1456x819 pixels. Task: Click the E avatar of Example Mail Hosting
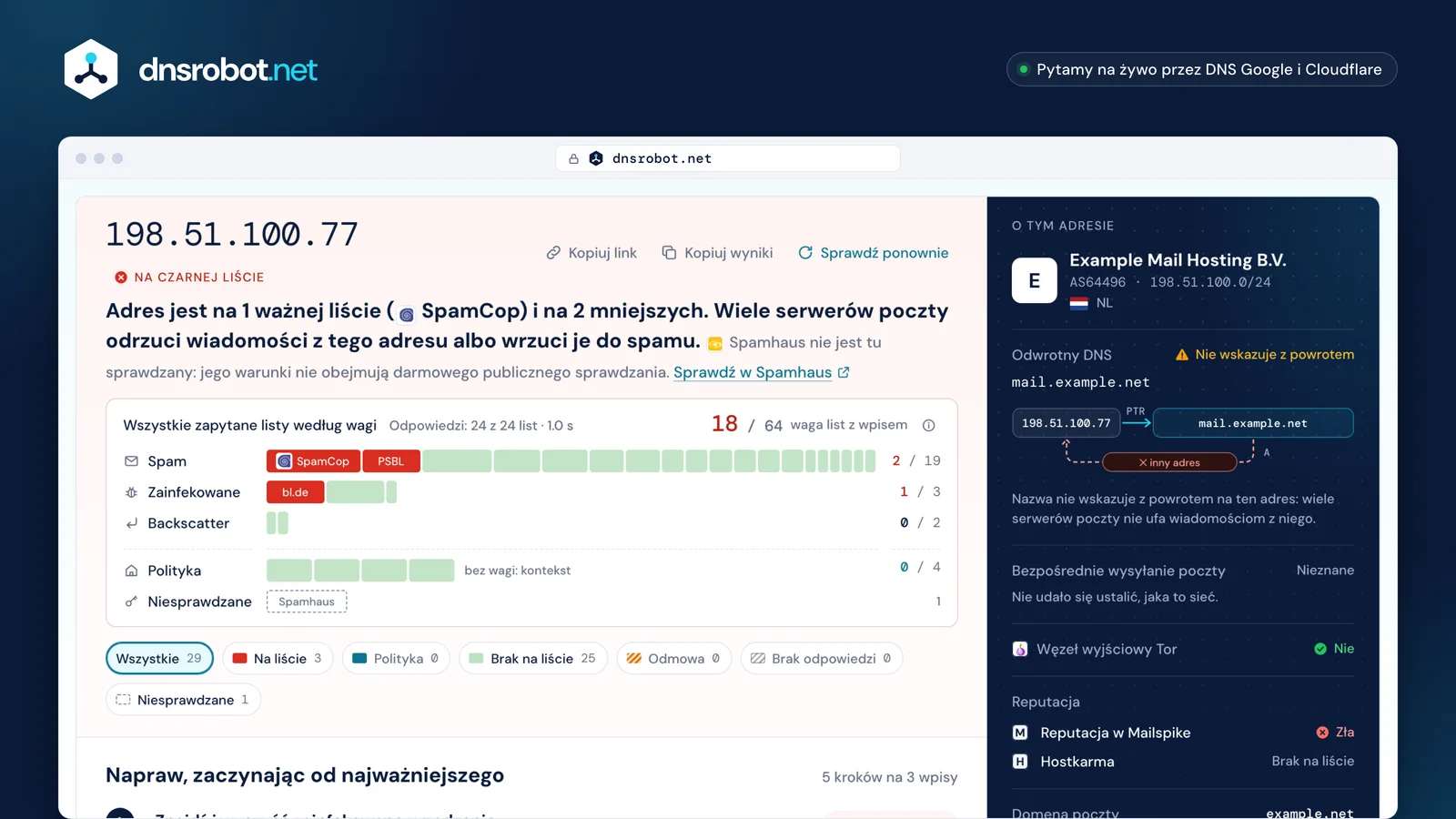pos(1035,280)
